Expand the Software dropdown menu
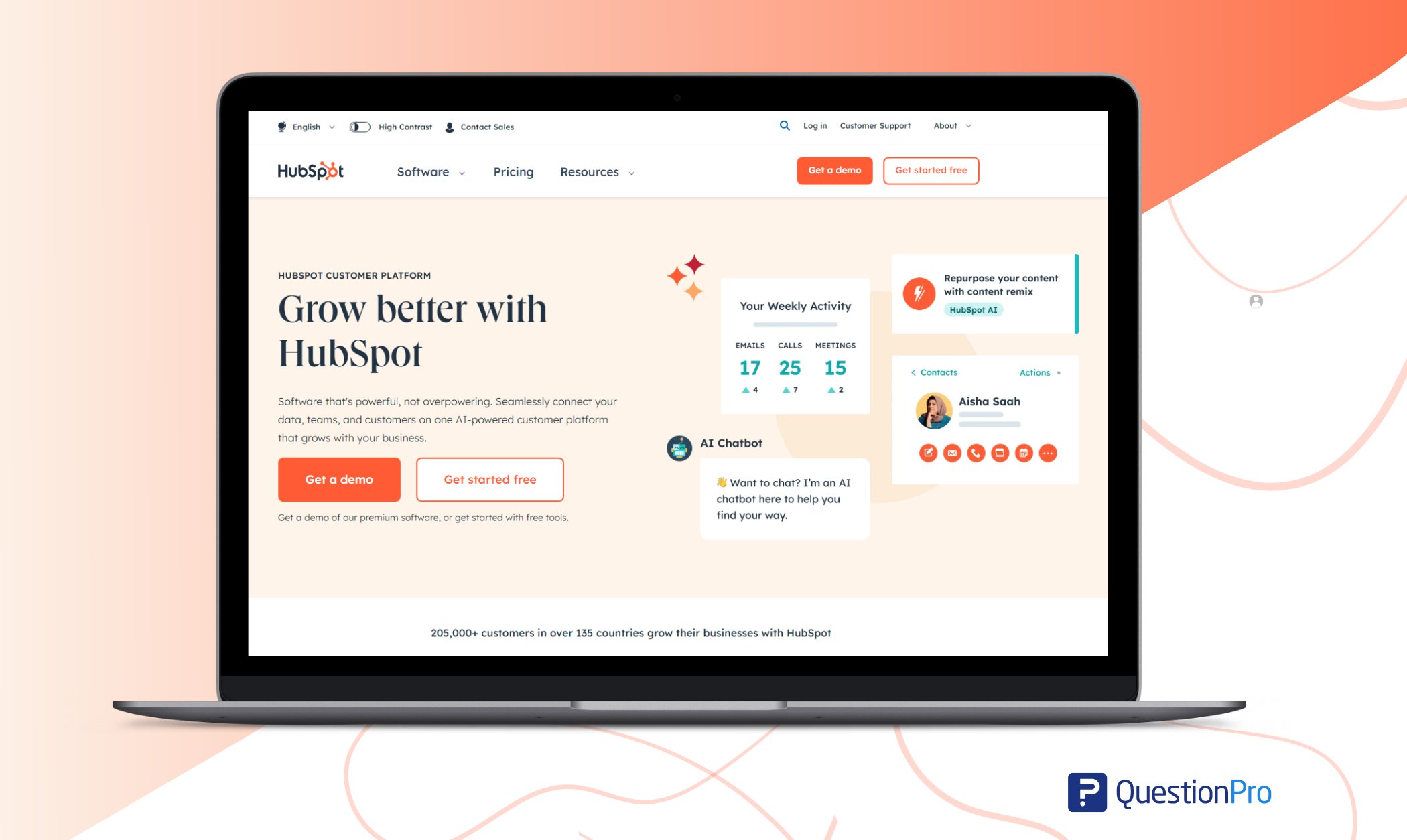Viewport: 1407px width, 840px height. 432,172
